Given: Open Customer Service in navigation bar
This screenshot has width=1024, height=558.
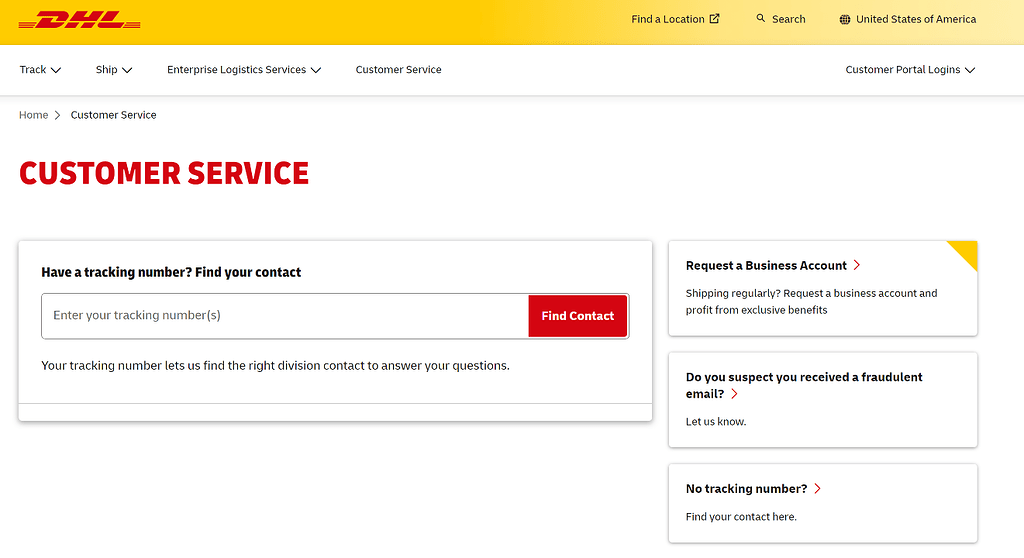Looking at the screenshot, I should click(x=398, y=70).
